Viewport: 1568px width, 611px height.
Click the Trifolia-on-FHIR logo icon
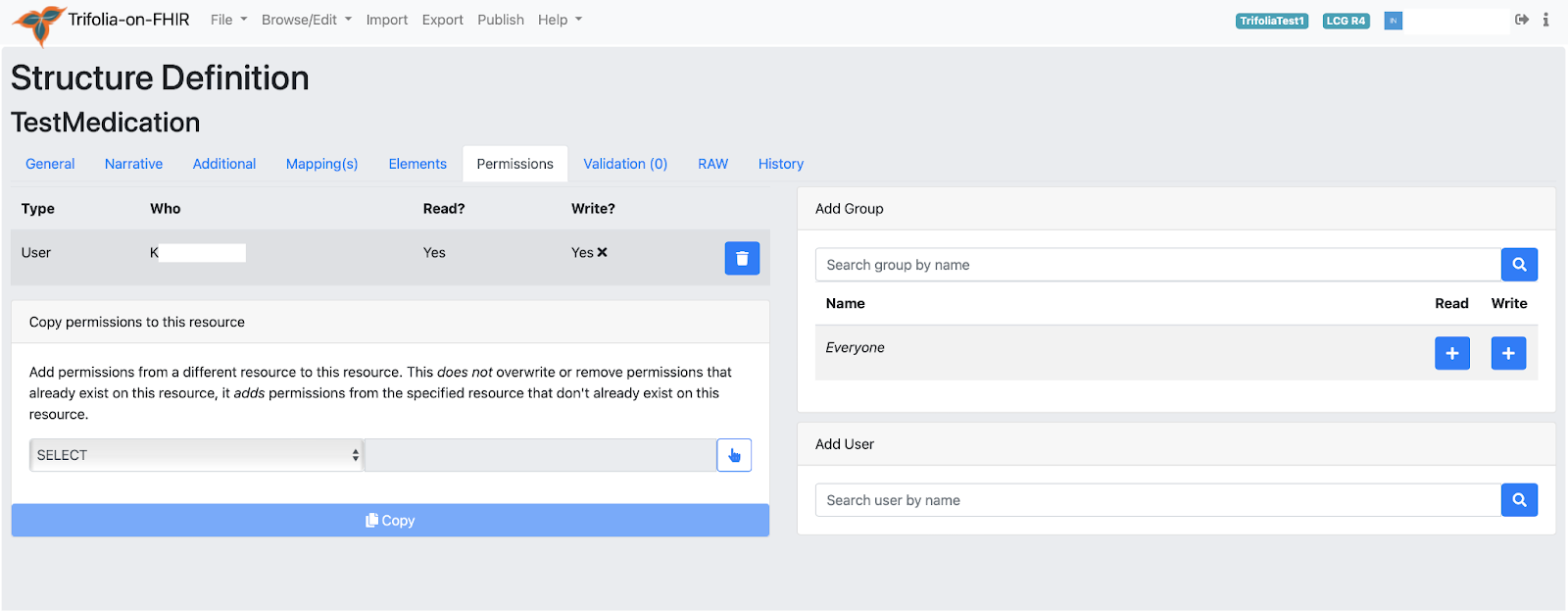click(38, 24)
